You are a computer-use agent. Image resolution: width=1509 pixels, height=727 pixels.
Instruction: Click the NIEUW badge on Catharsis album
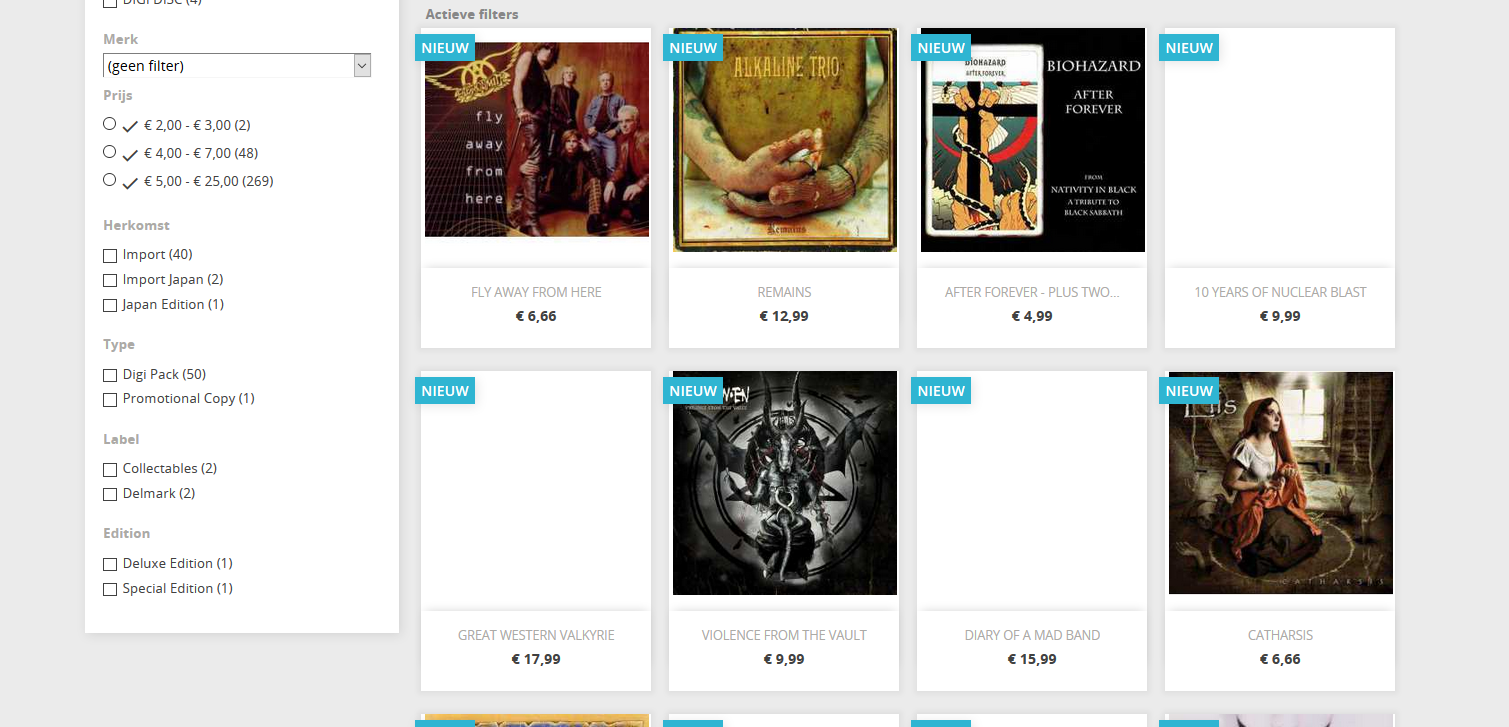coord(1189,390)
